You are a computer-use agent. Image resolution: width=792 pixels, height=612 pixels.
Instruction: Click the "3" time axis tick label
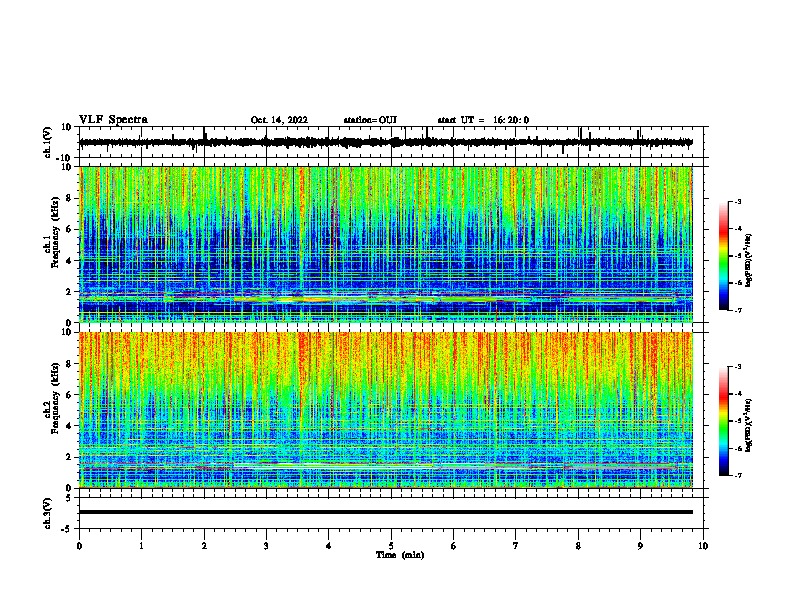pyautogui.click(x=266, y=546)
